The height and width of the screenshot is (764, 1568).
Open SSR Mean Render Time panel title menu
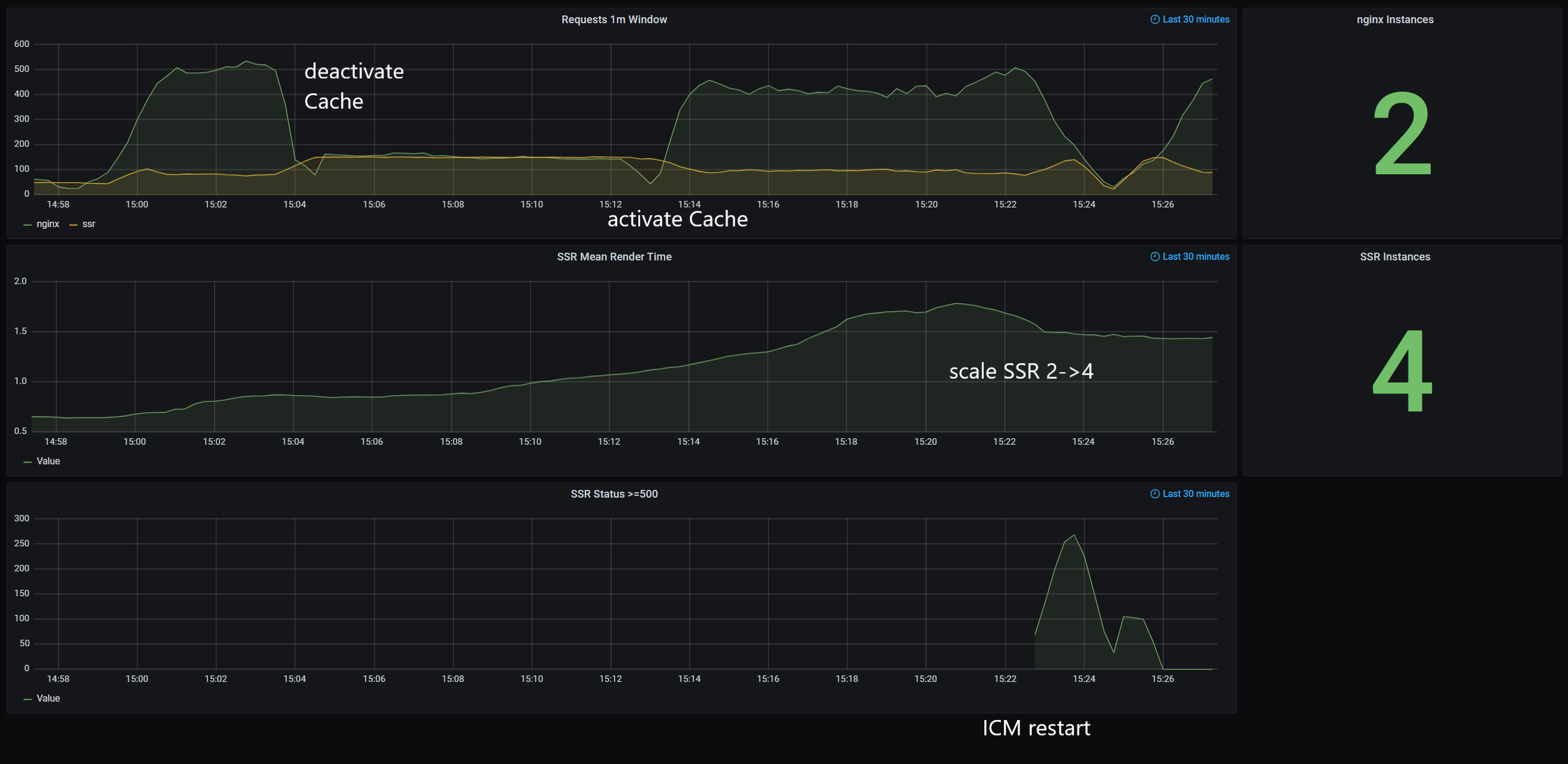(613, 257)
